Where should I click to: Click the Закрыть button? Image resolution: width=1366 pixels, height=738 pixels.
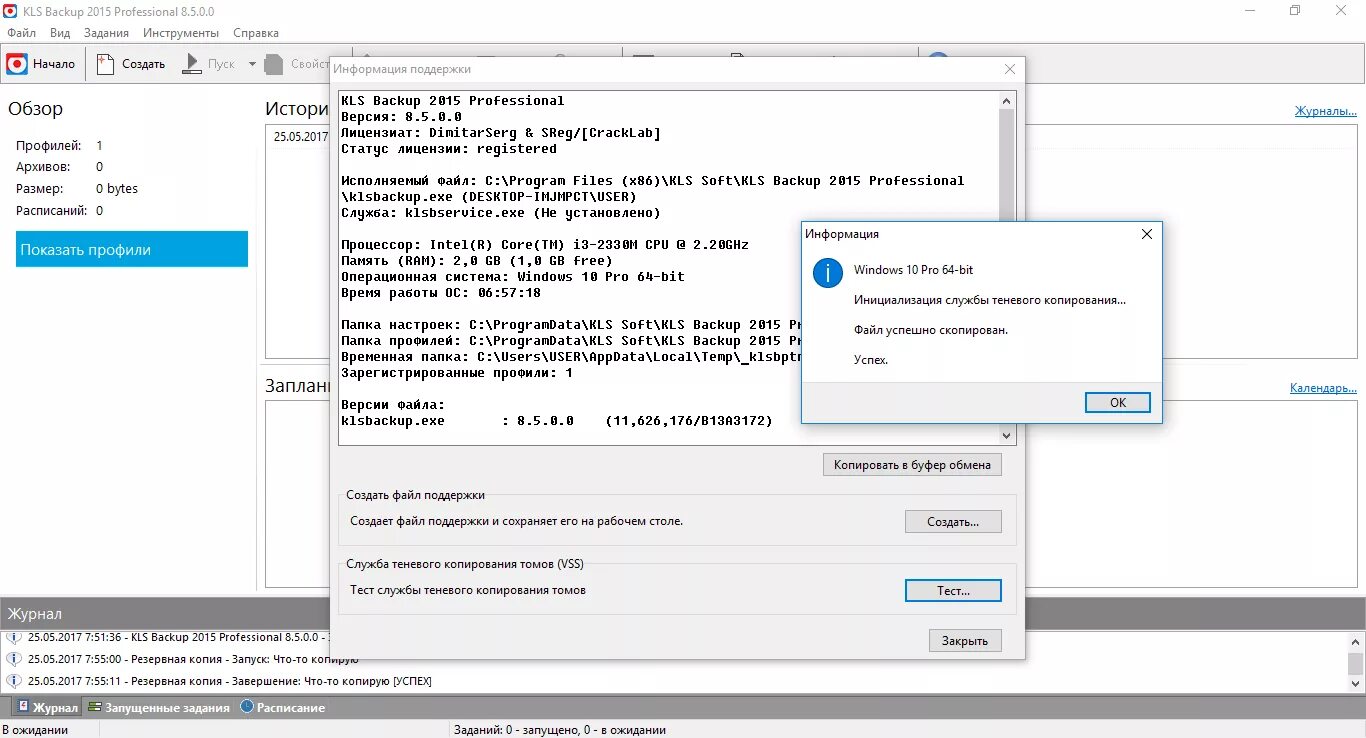tap(965, 641)
